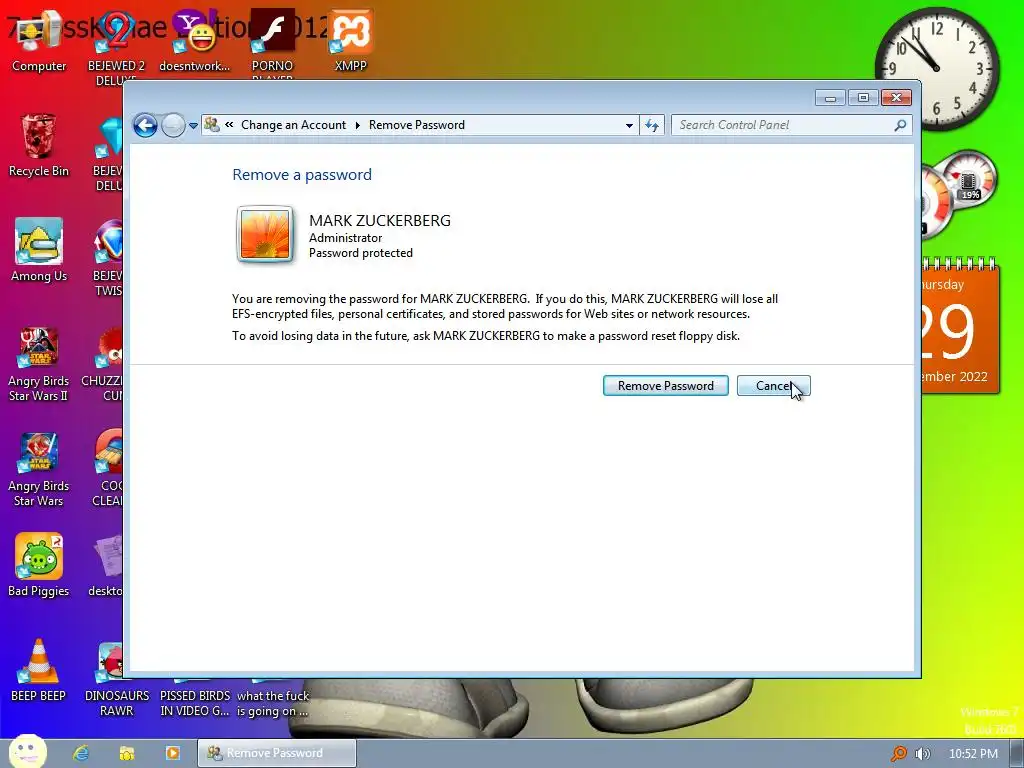Viewport: 1024px width, 768px height.
Task: Open the Flash player shortcut icon
Action: [272, 42]
